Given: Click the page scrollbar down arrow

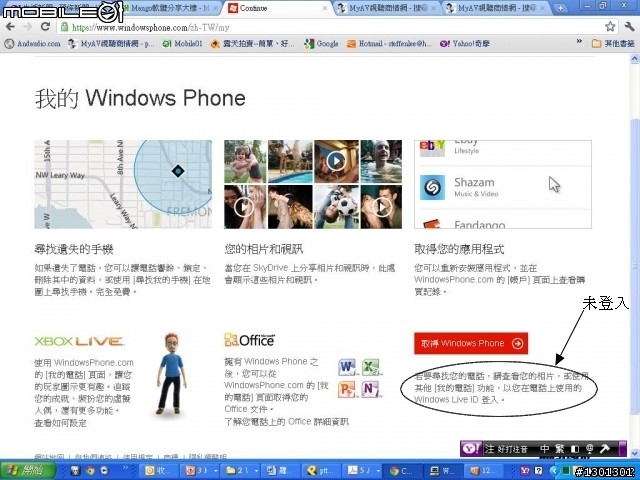Looking at the screenshot, I should coord(635,453).
